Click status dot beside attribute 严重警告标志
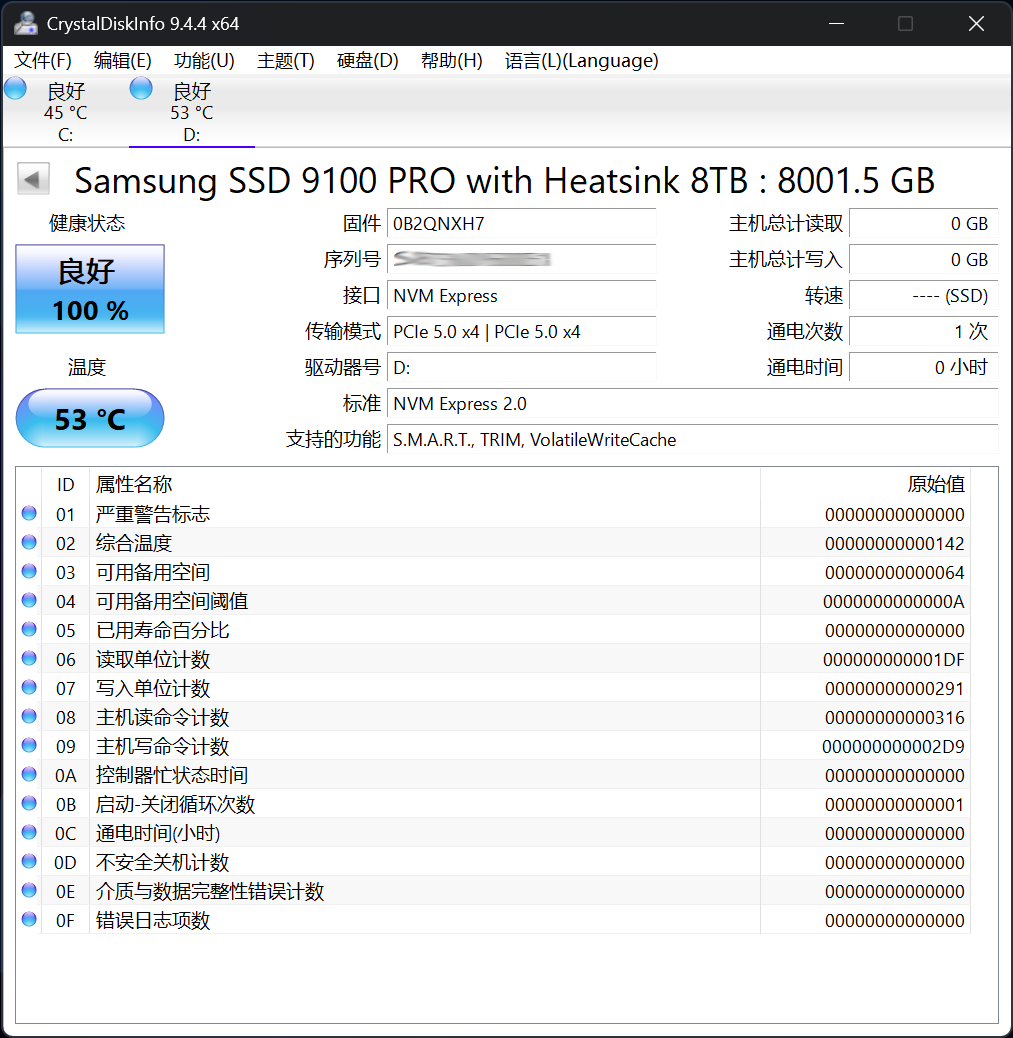The width and height of the screenshot is (1013, 1038). (x=28, y=513)
